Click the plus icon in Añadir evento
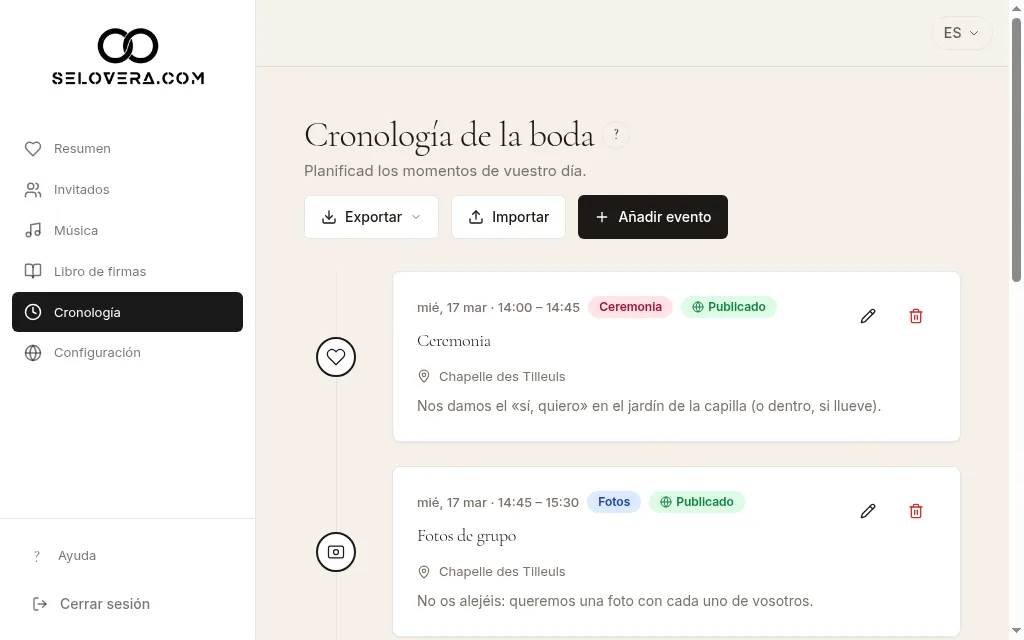The height and width of the screenshot is (640, 1024). click(602, 217)
